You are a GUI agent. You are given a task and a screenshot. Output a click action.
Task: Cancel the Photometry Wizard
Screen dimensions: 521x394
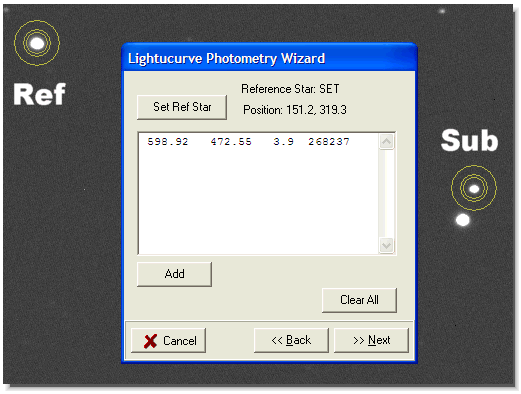[x=168, y=340]
